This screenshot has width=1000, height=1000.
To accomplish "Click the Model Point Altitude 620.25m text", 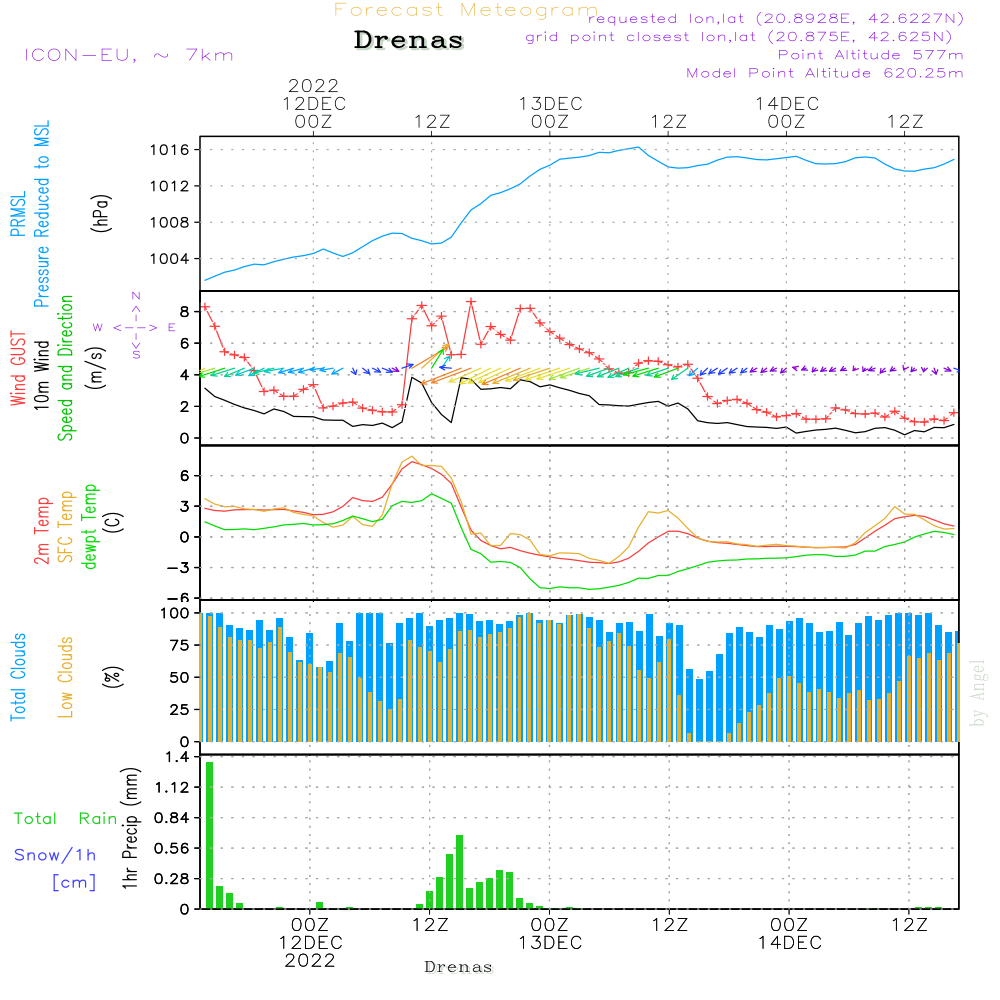I will click(x=825, y=72).
